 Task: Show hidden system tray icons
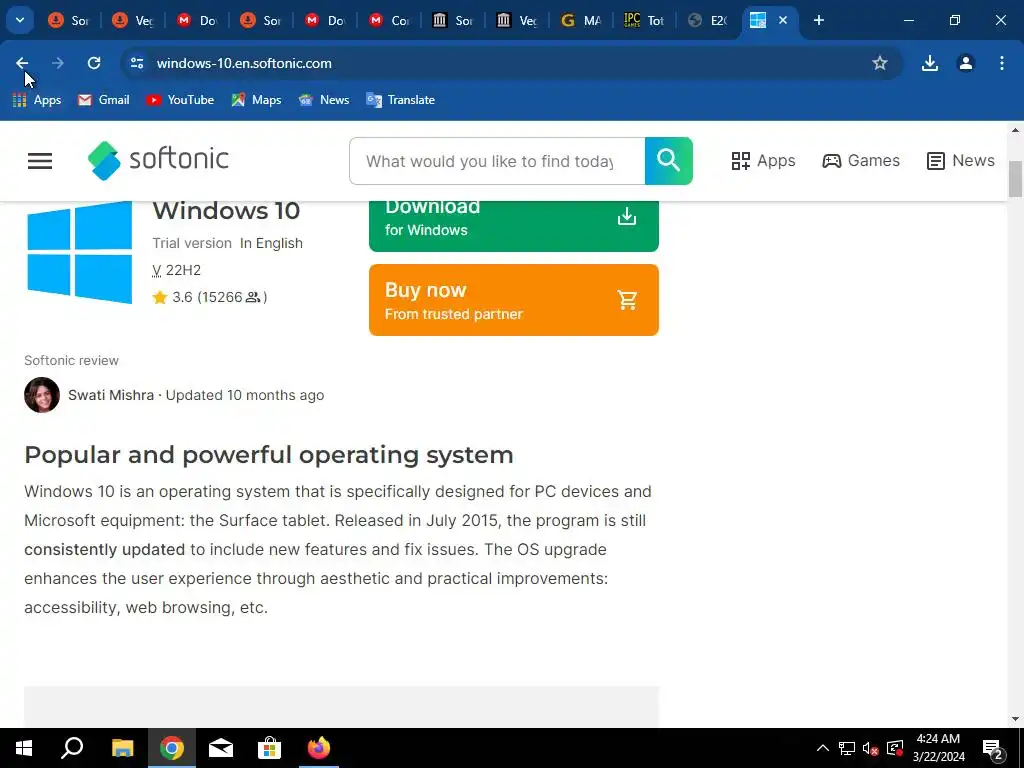[x=823, y=748]
